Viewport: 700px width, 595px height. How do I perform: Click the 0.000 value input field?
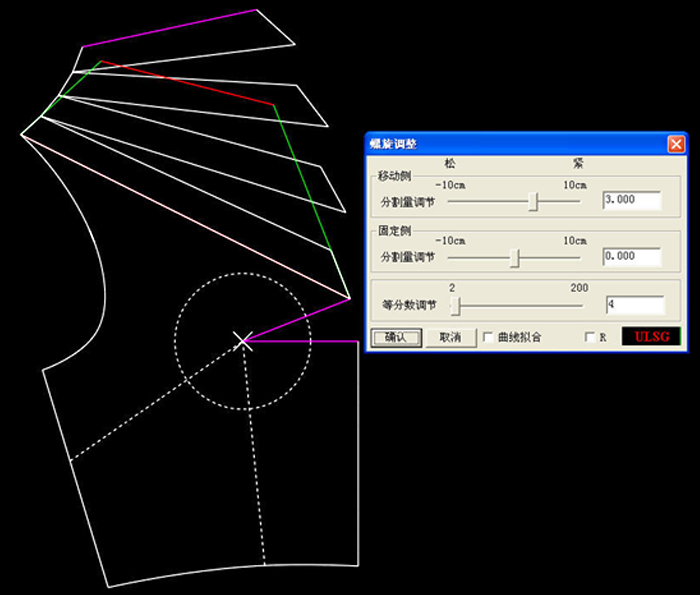(632, 257)
